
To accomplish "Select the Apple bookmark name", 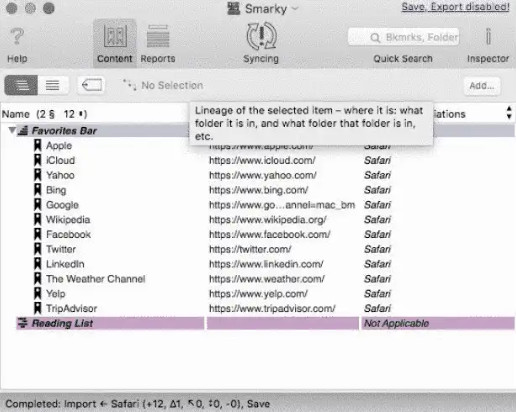I will tap(59, 146).
